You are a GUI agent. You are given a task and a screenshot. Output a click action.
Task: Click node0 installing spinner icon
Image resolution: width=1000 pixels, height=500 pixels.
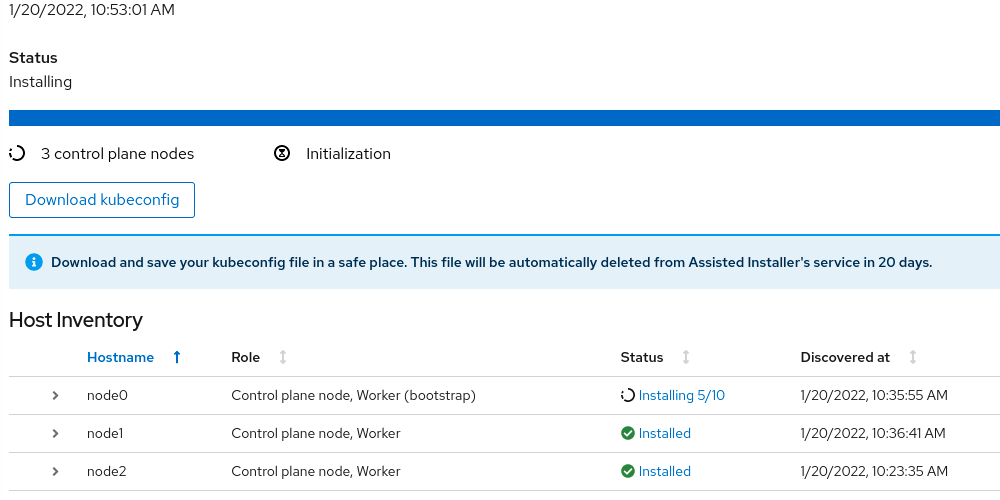click(627, 395)
